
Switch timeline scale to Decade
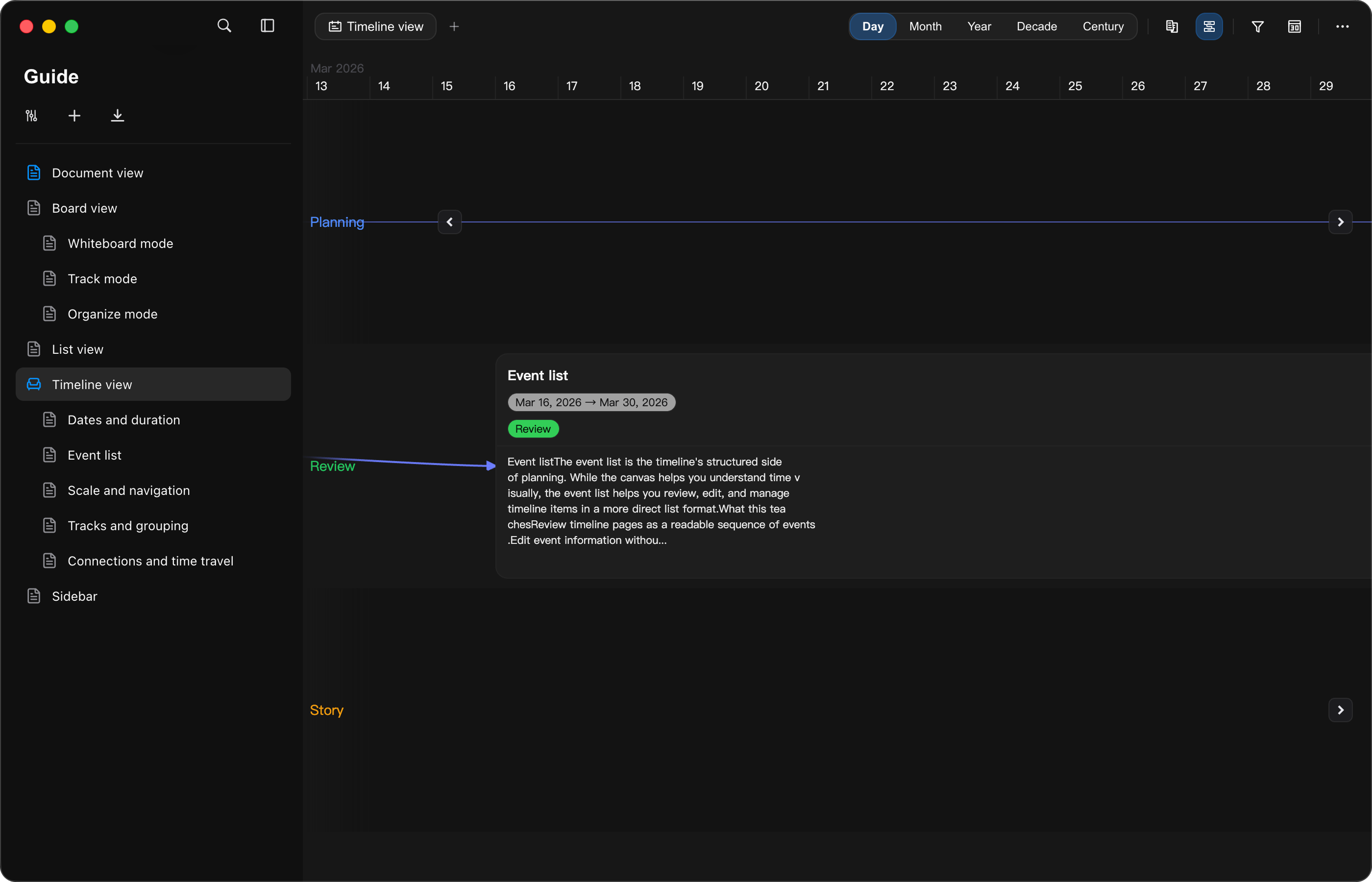(1036, 26)
